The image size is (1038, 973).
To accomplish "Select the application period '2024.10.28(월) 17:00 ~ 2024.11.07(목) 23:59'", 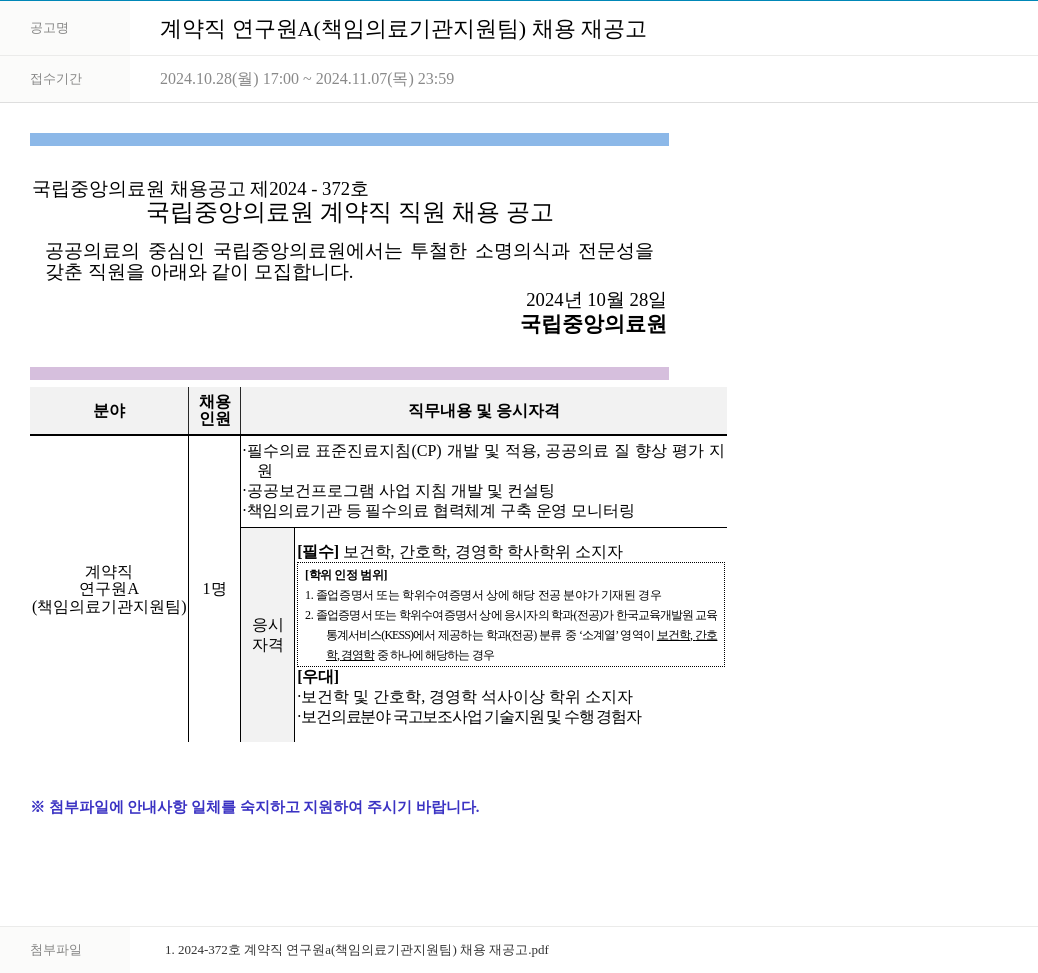I will click(x=307, y=79).
